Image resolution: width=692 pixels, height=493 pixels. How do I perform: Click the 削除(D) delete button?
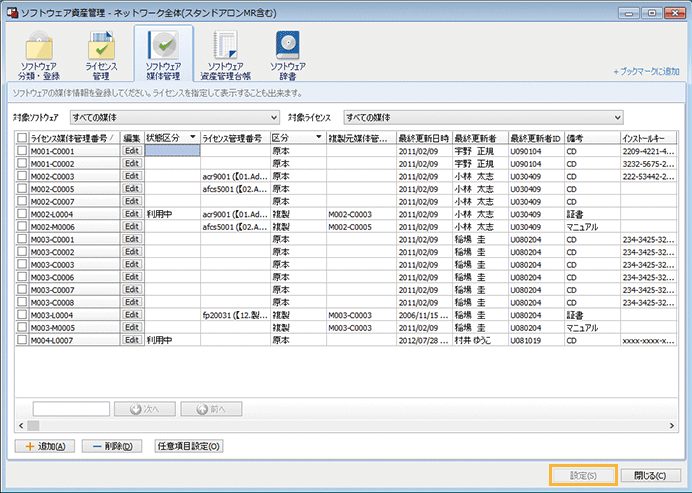point(112,446)
